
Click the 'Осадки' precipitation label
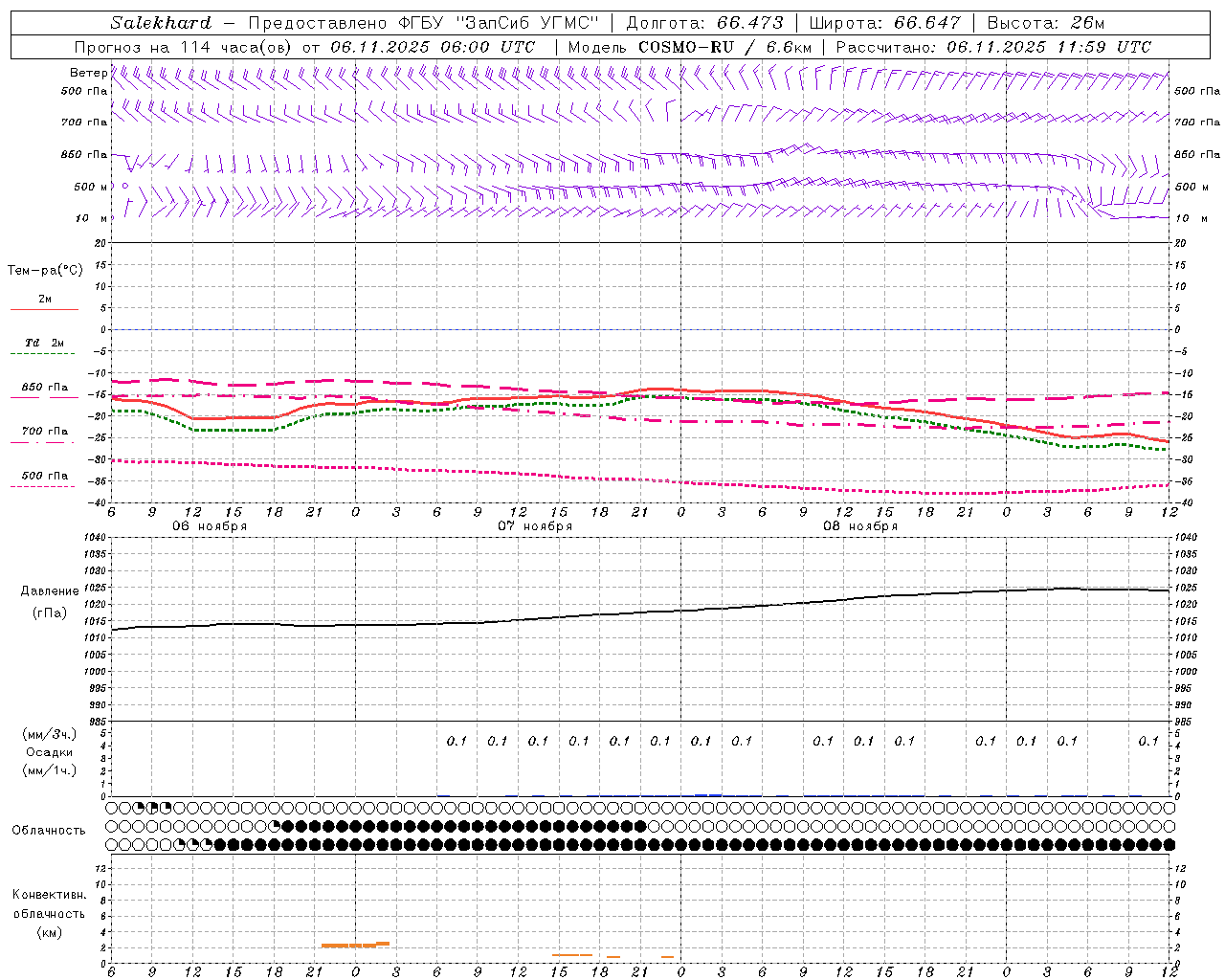[x=49, y=752]
